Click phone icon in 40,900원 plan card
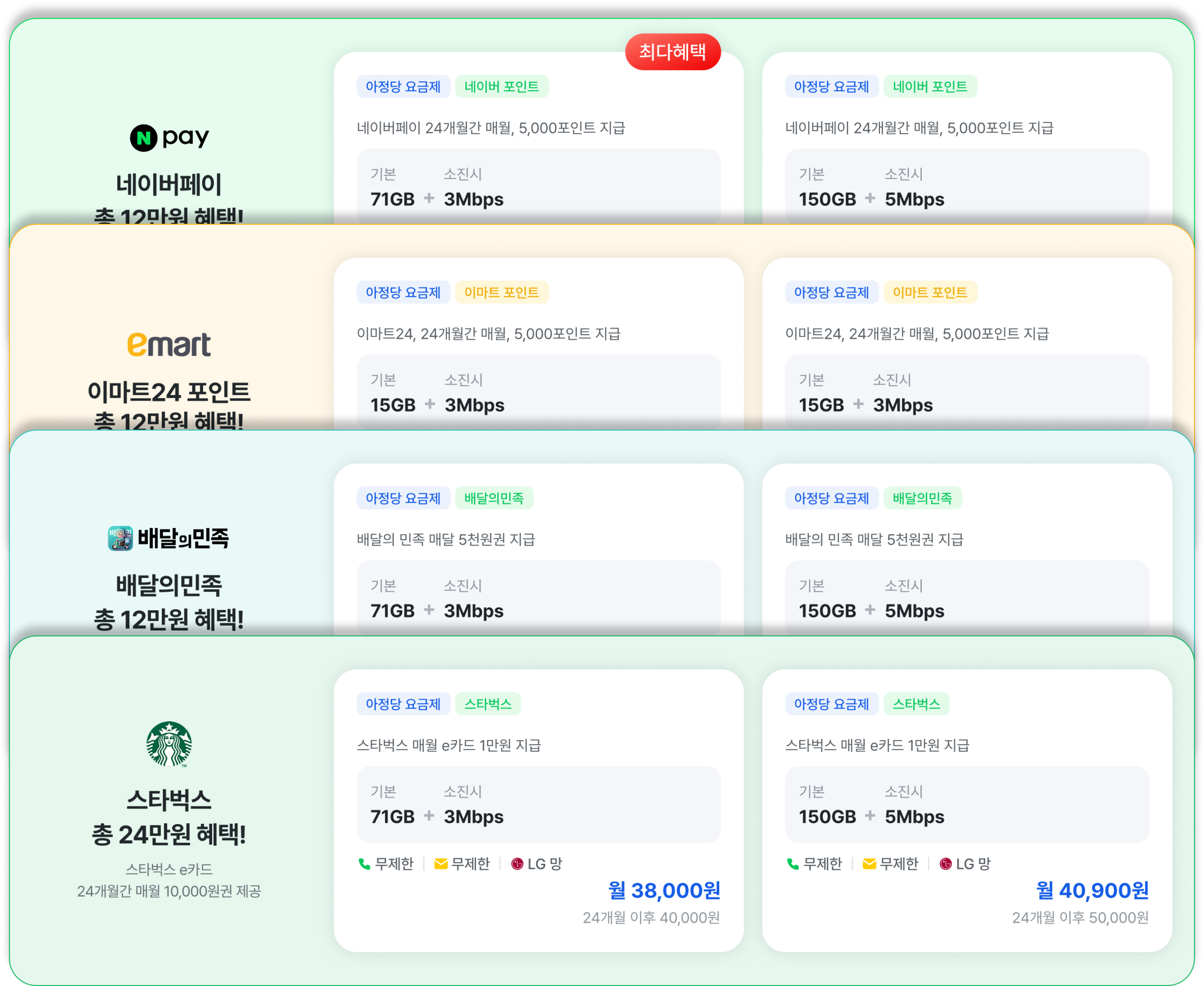1204x986 pixels. tap(792, 864)
